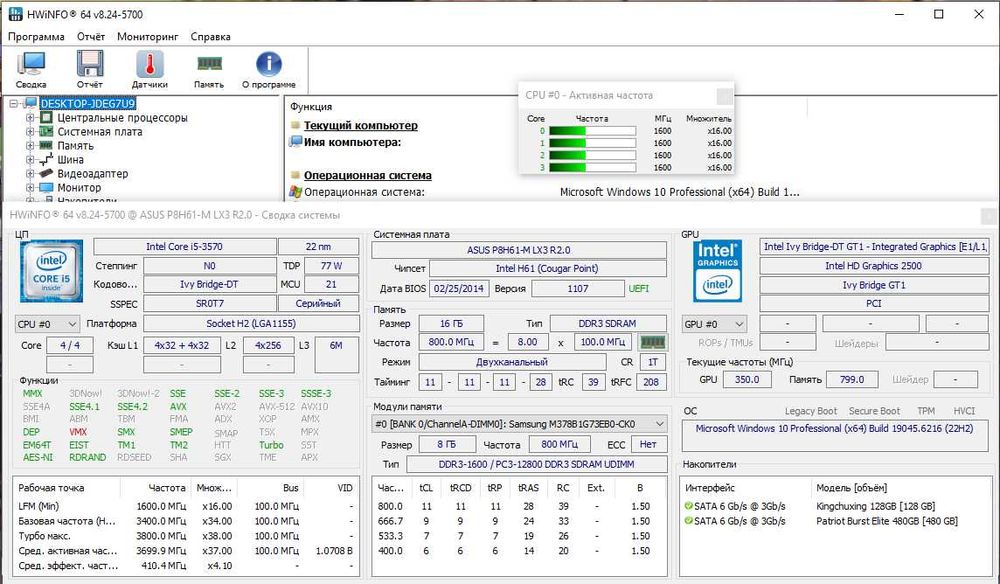This screenshot has height=584, width=1000.
Task: Click TPM label in ОС section
Action: 926,411
